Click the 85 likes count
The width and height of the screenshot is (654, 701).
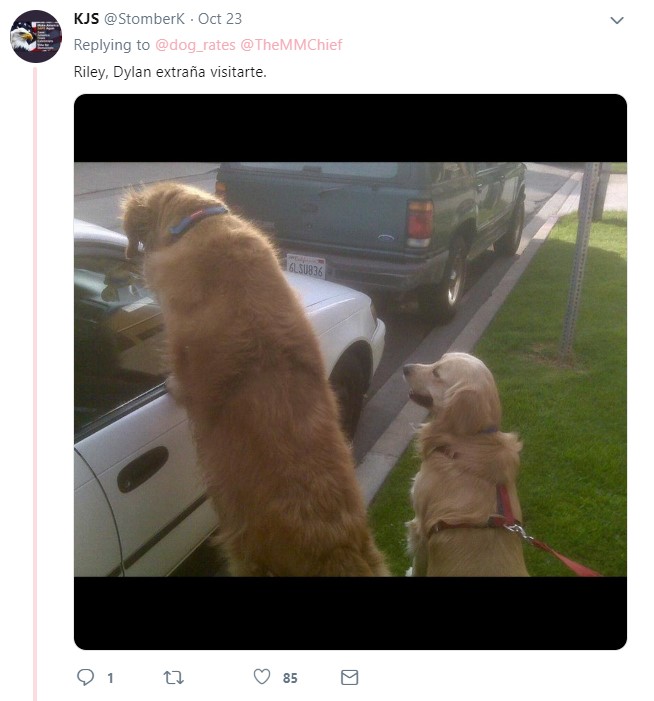click(x=290, y=678)
